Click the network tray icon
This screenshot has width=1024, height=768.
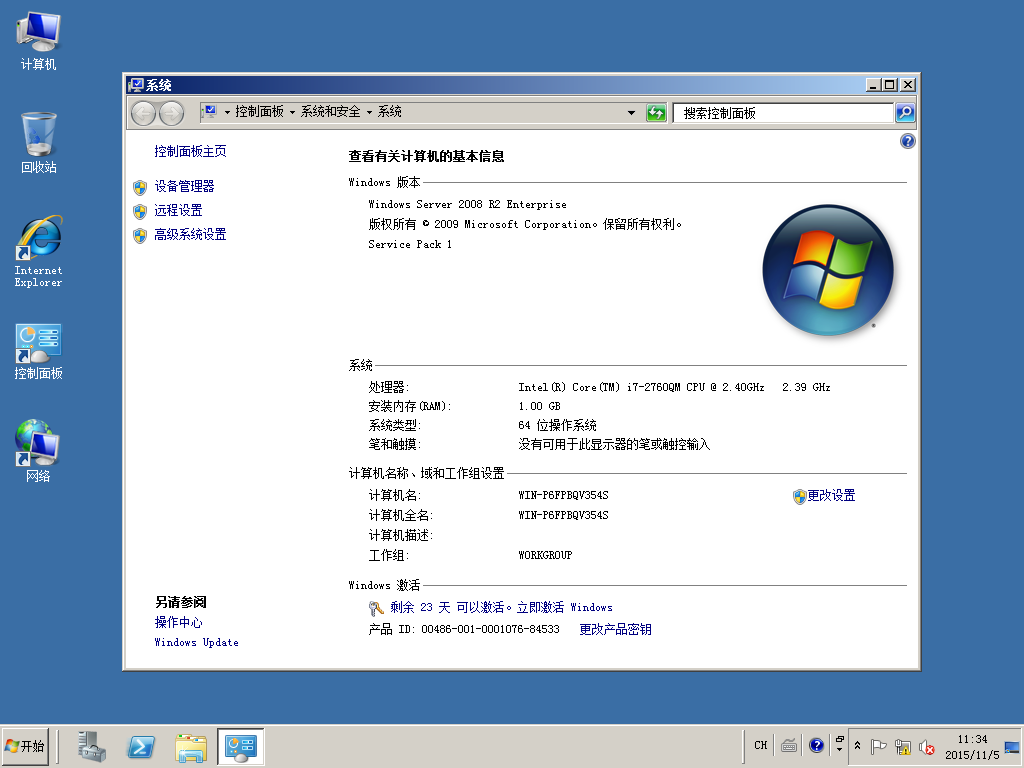[x=903, y=746]
